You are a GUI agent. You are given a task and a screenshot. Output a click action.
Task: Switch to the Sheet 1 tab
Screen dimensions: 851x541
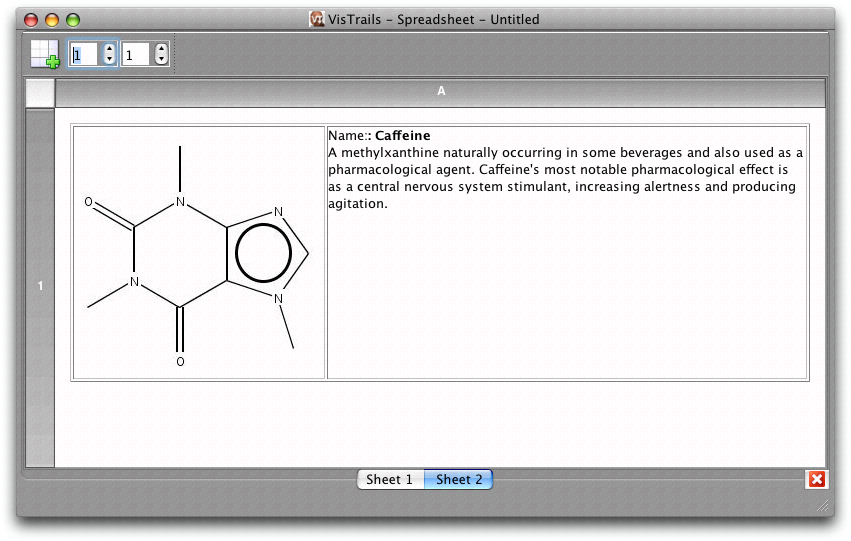(390, 479)
